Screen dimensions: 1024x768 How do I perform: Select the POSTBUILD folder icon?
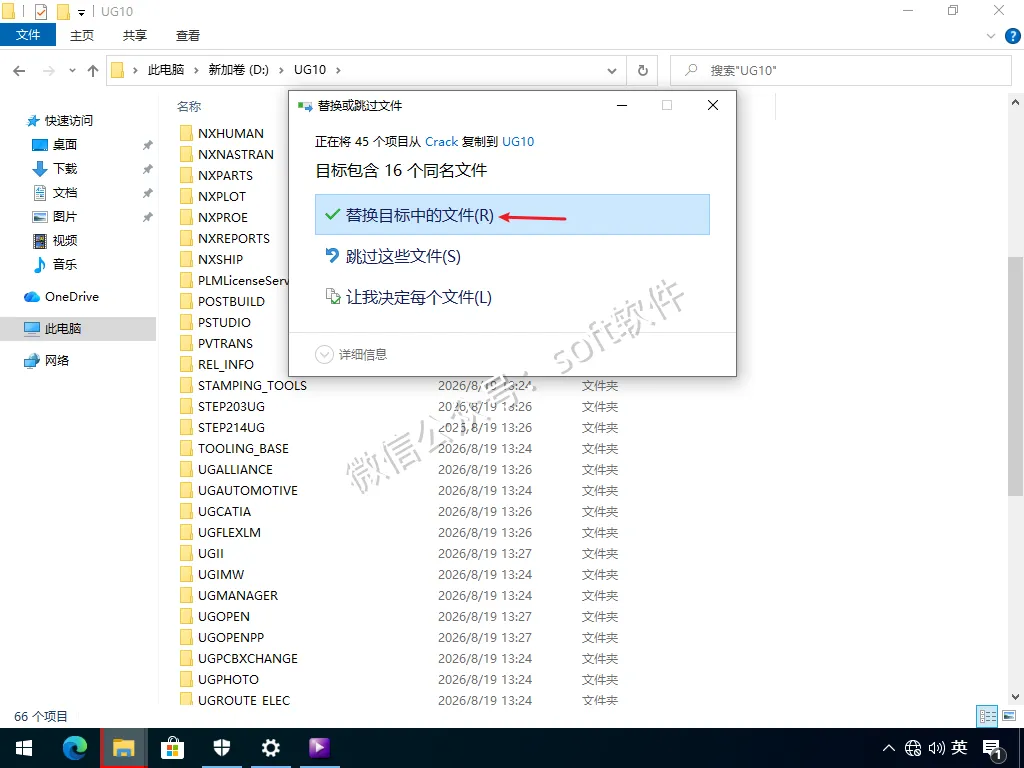pyautogui.click(x=186, y=301)
